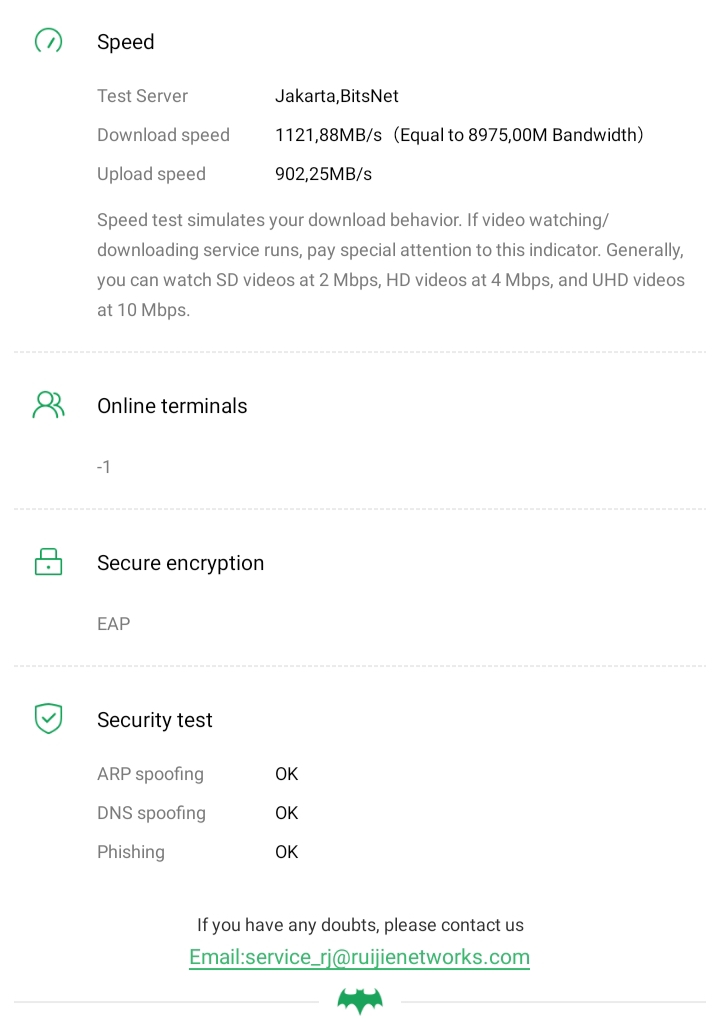Click the Security test shield icon
Viewport: 719px width, 1022px height.
click(48, 718)
